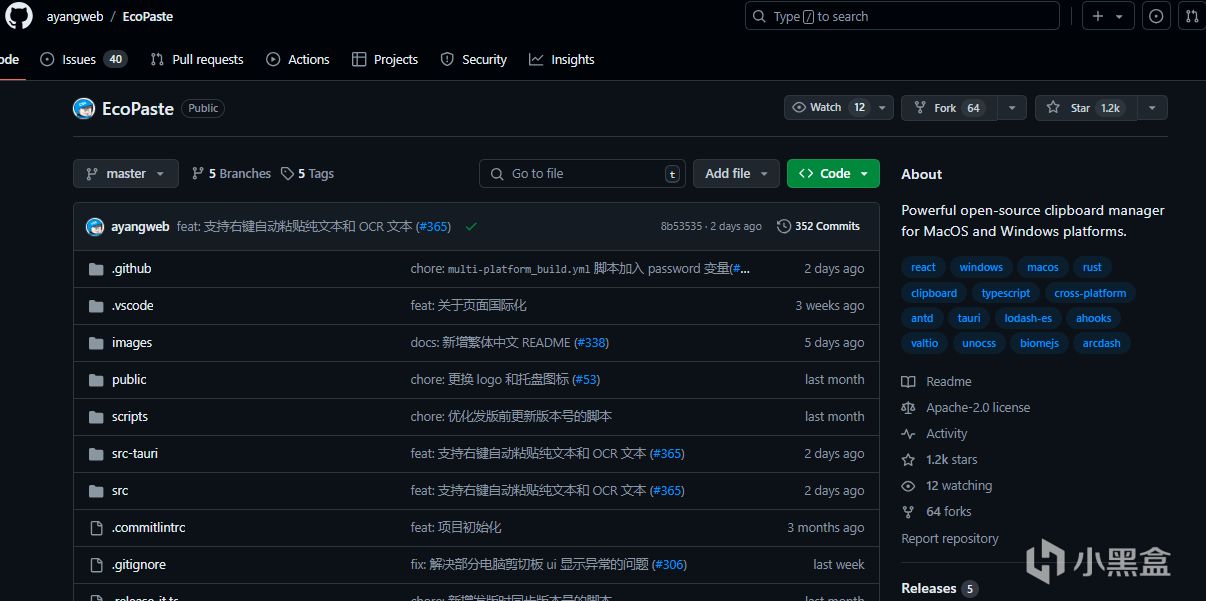The height and width of the screenshot is (601, 1206).
Task: Open the ayangweb owner link in header
Action: 73,17
